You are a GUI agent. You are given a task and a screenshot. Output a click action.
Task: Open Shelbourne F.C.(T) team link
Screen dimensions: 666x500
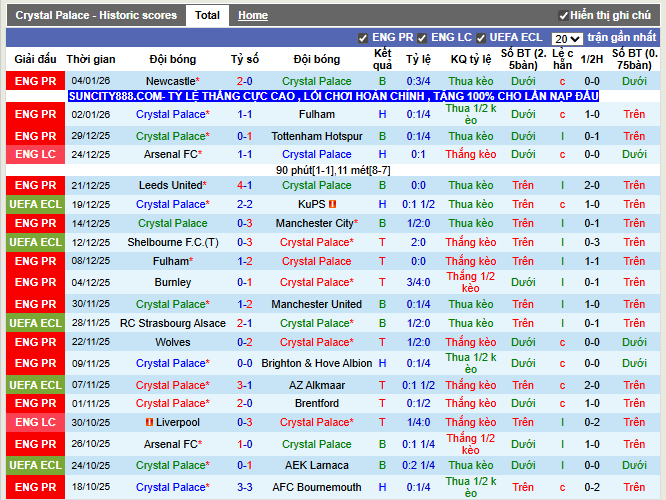point(173,243)
